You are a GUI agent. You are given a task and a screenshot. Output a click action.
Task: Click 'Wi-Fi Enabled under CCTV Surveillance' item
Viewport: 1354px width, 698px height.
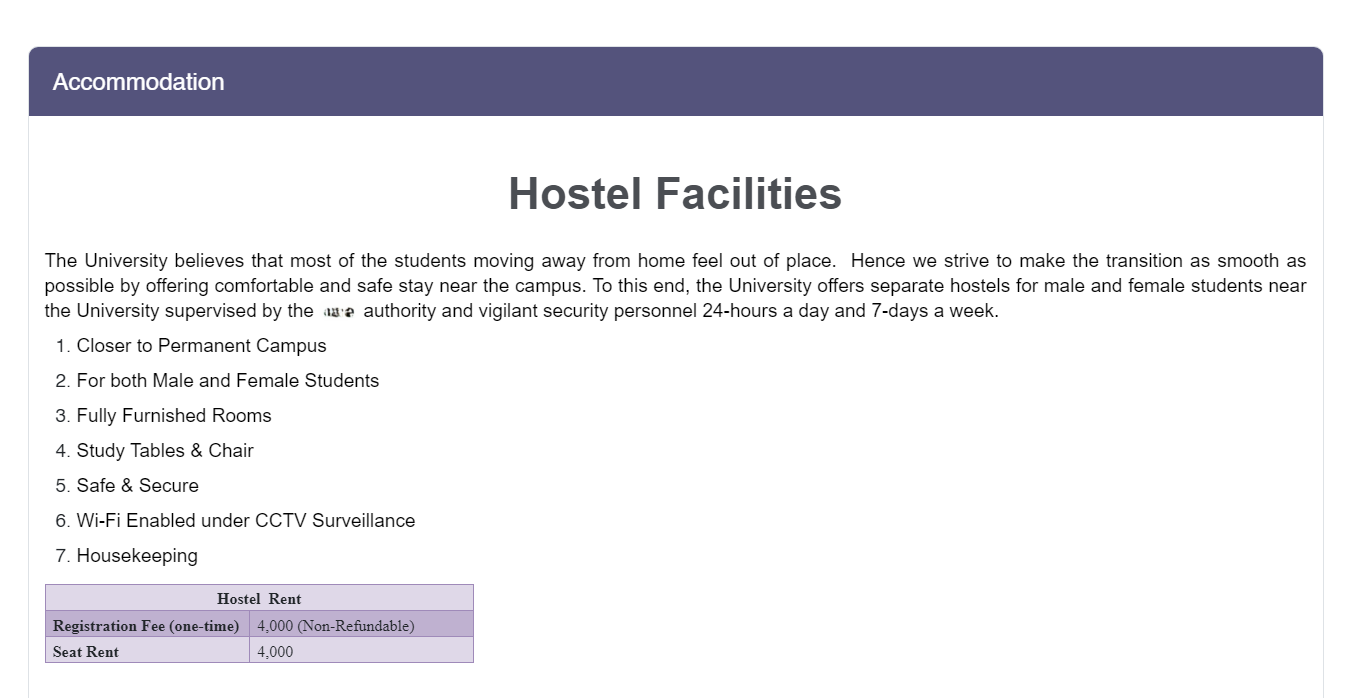(246, 521)
